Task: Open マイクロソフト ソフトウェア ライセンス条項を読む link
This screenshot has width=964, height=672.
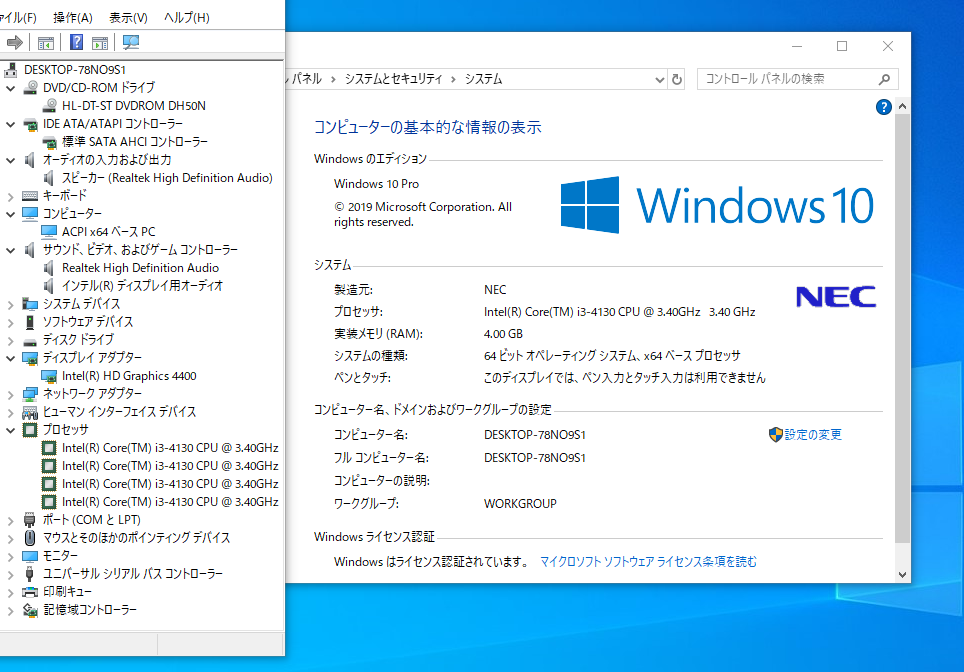Action: pos(649,561)
